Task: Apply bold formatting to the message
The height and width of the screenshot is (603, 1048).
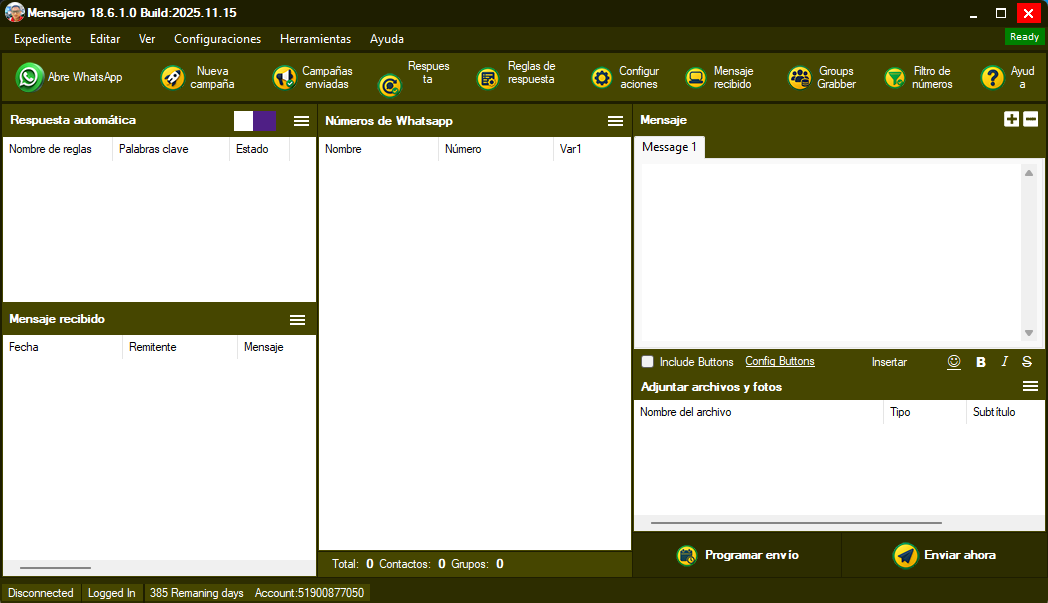Action: coord(980,362)
